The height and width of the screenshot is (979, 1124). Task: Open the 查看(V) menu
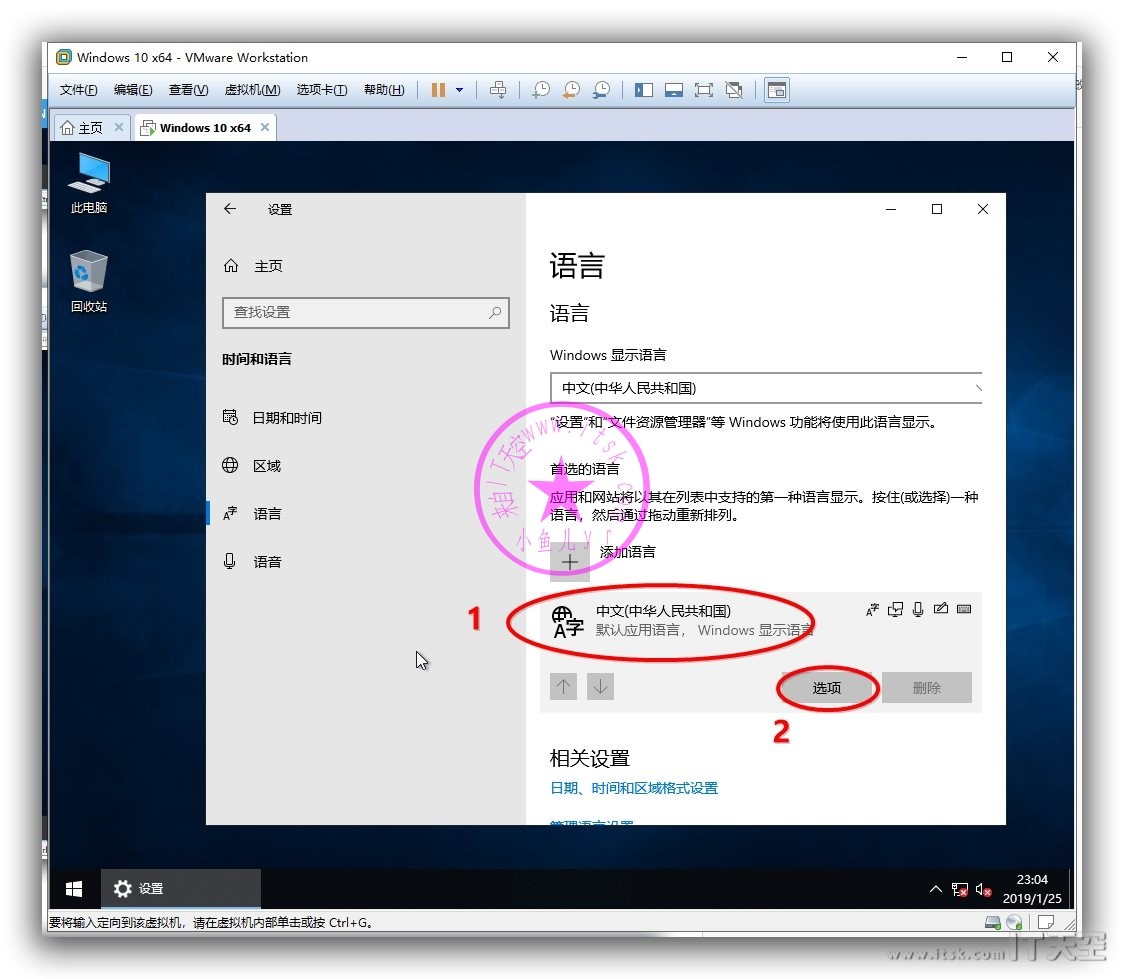click(x=189, y=90)
